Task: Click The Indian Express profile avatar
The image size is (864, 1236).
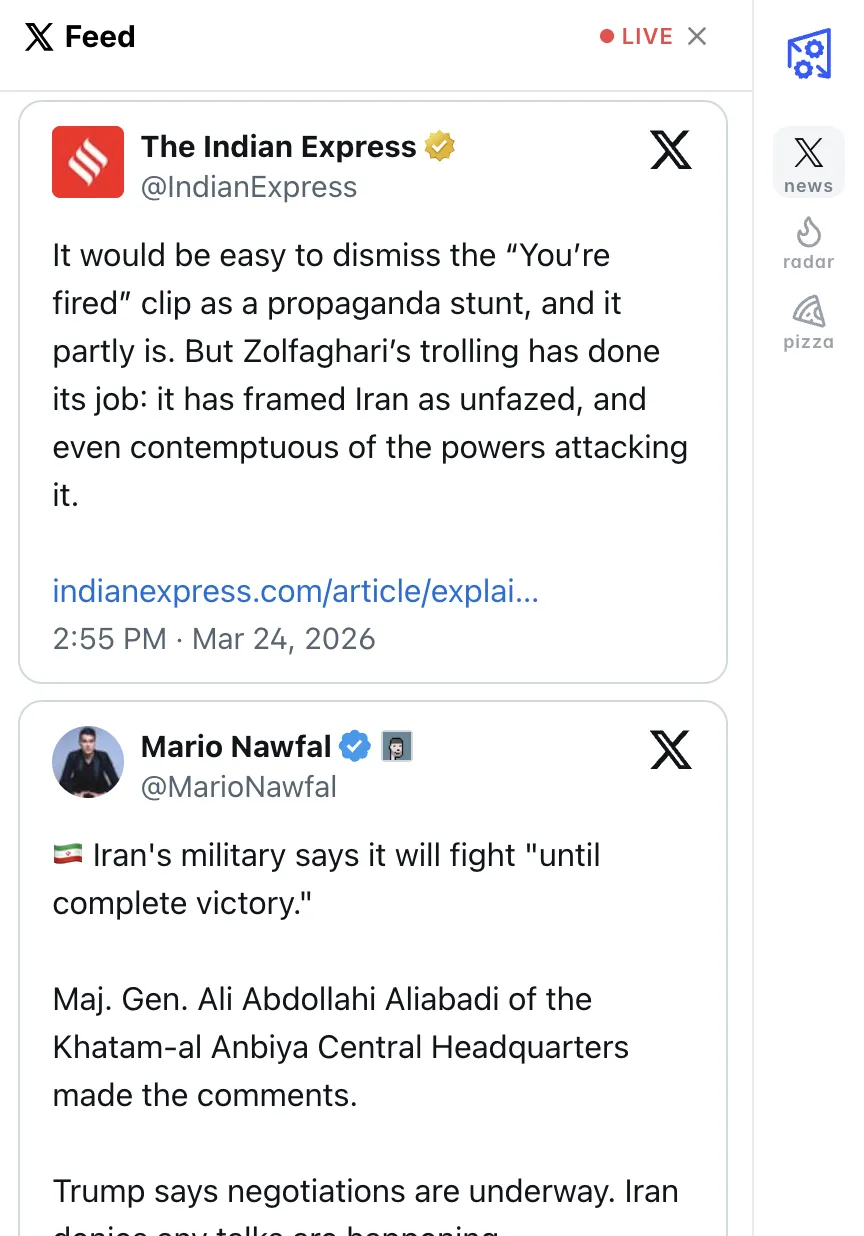Action: (88, 162)
